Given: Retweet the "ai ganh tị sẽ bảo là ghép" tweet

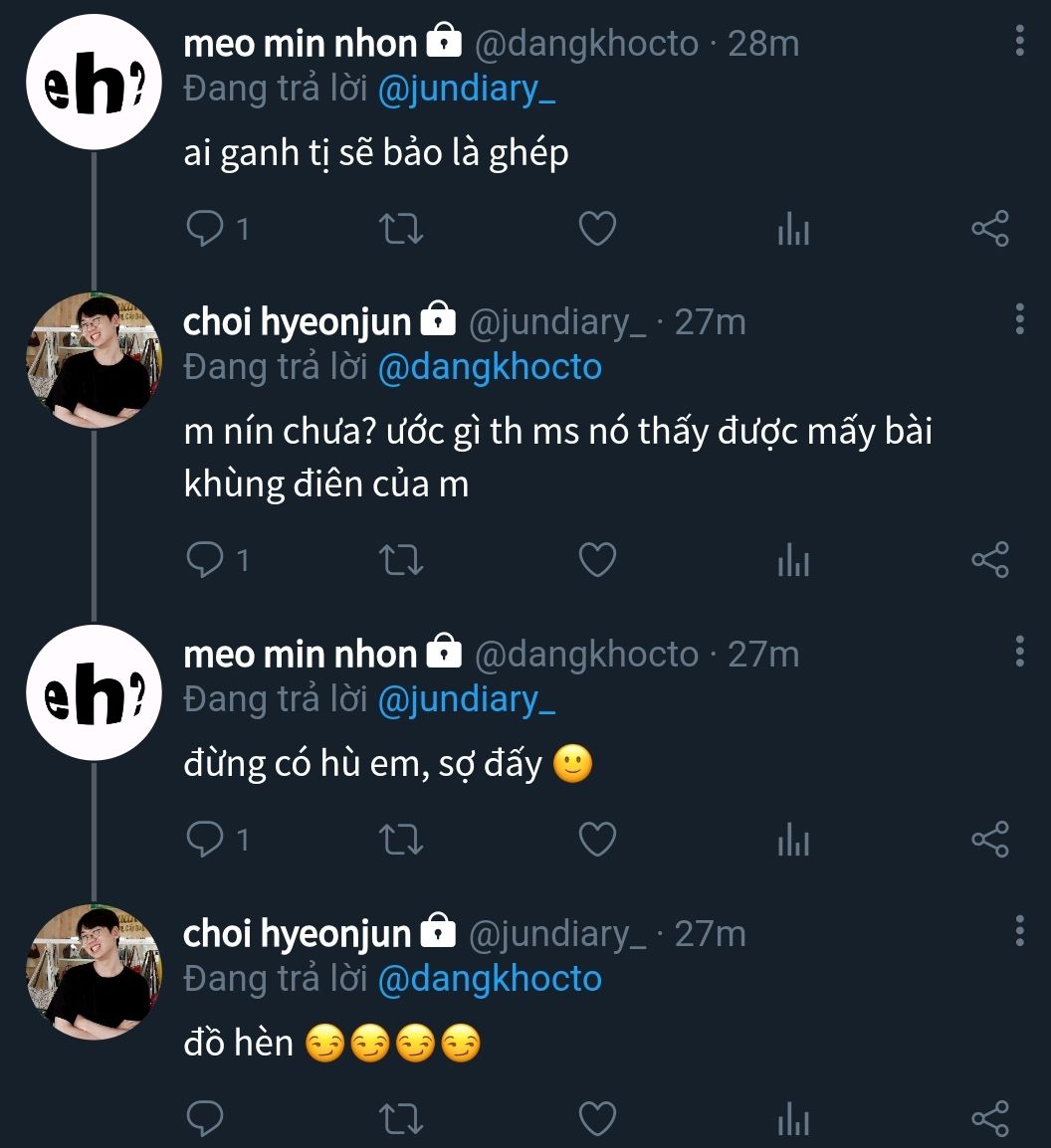Looking at the screenshot, I should [x=403, y=230].
